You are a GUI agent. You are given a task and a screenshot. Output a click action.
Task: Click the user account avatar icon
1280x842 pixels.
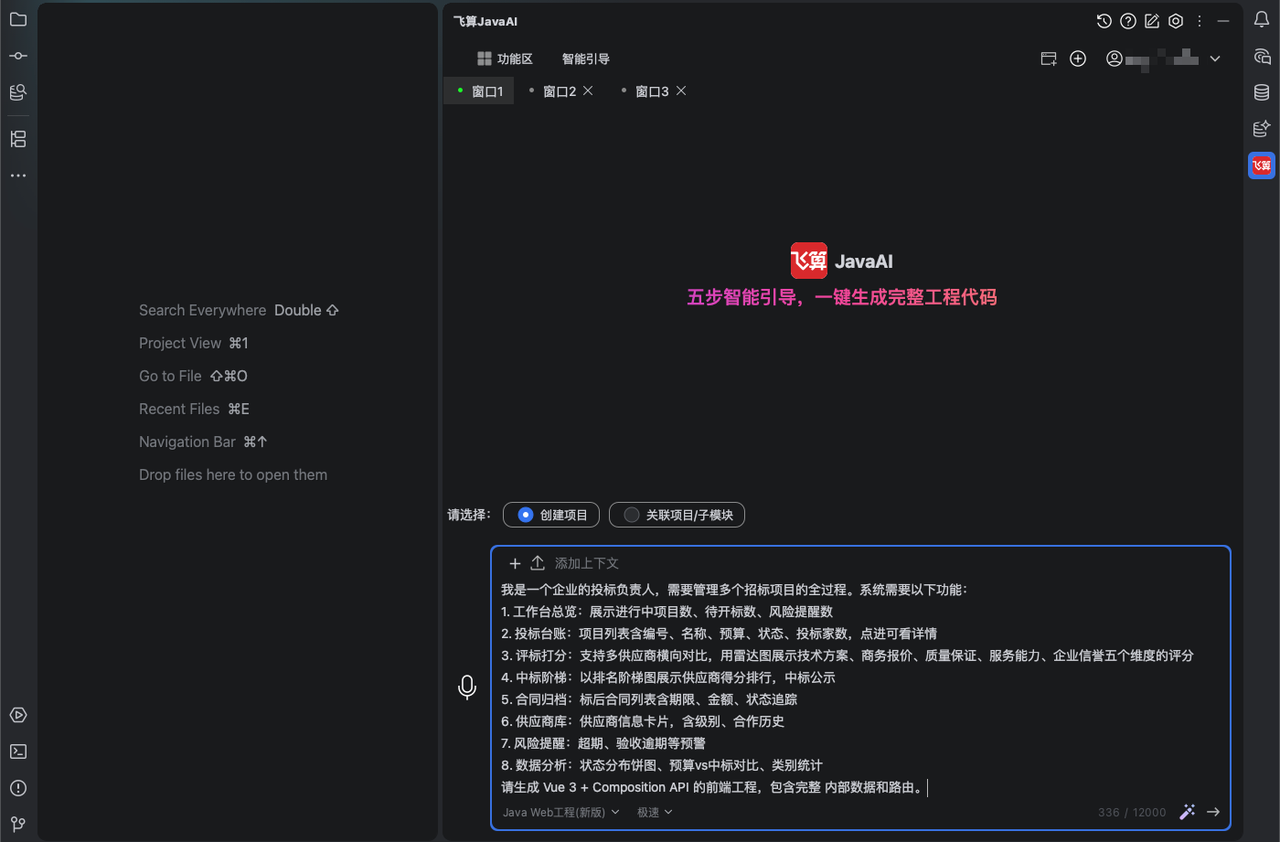pos(1114,59)
